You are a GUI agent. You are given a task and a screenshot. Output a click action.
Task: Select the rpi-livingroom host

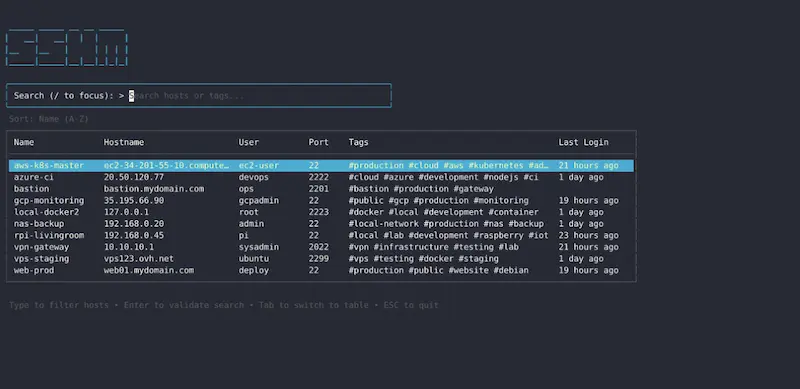coord(49,235)
